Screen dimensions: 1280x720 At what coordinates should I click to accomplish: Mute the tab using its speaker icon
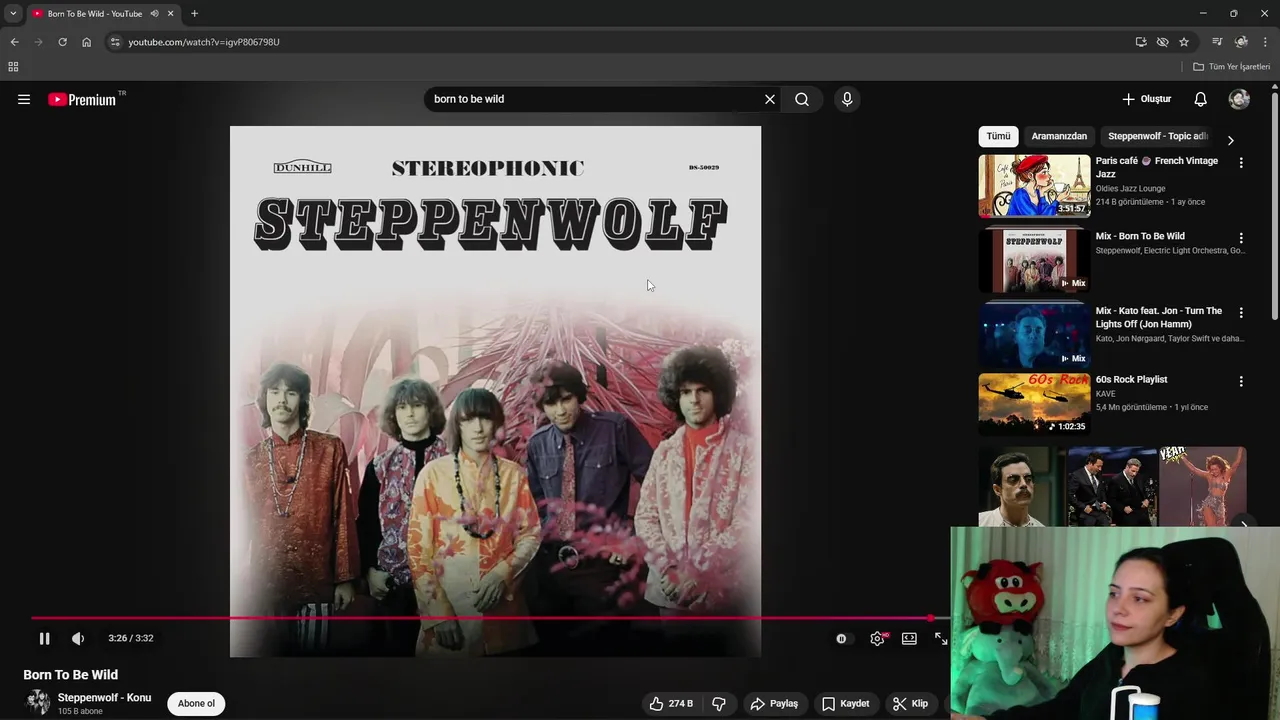click(x=154, y=14)
